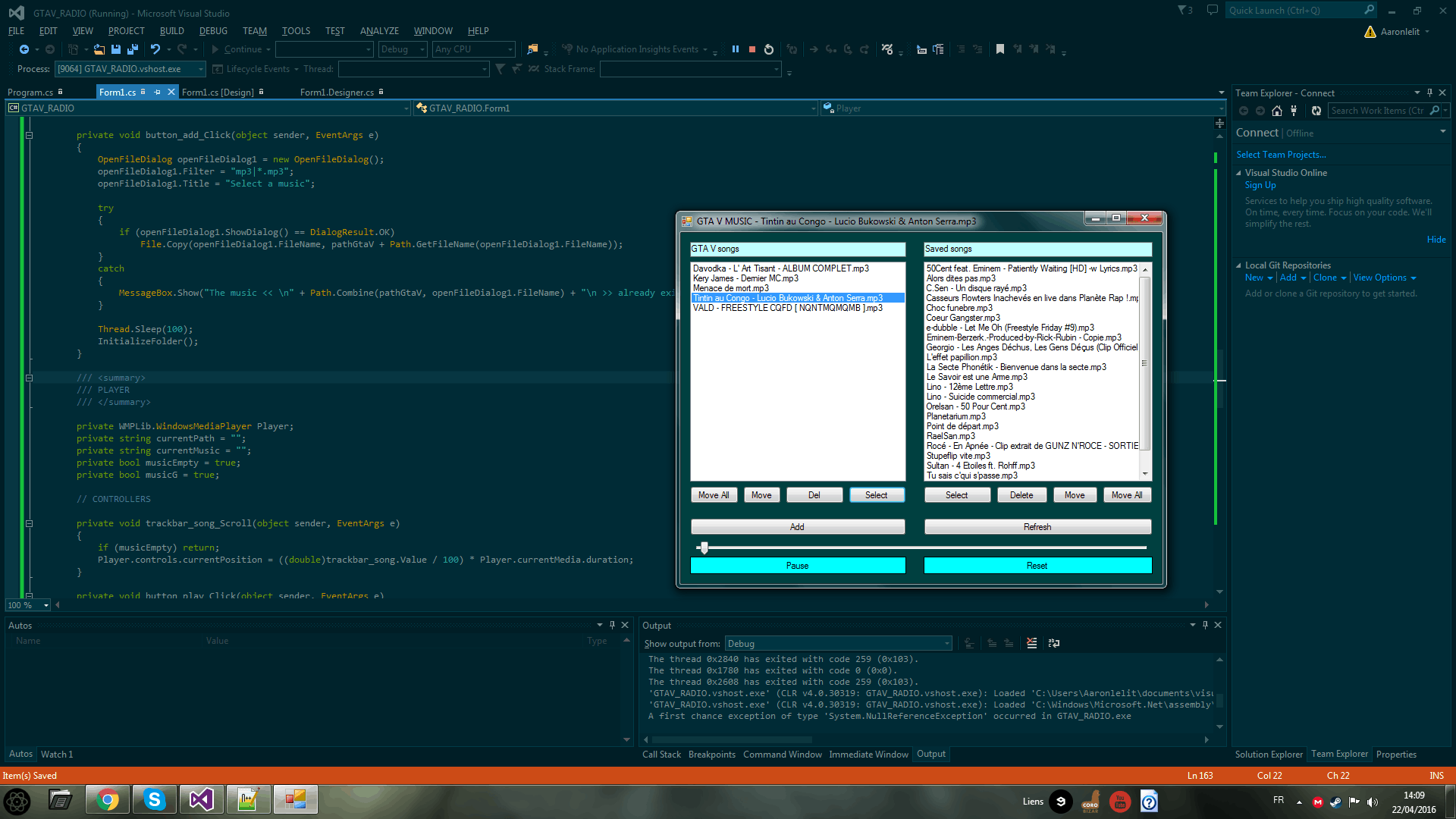
Task: Click the Find in Files toolbar icon
Action: coord(532,49)
